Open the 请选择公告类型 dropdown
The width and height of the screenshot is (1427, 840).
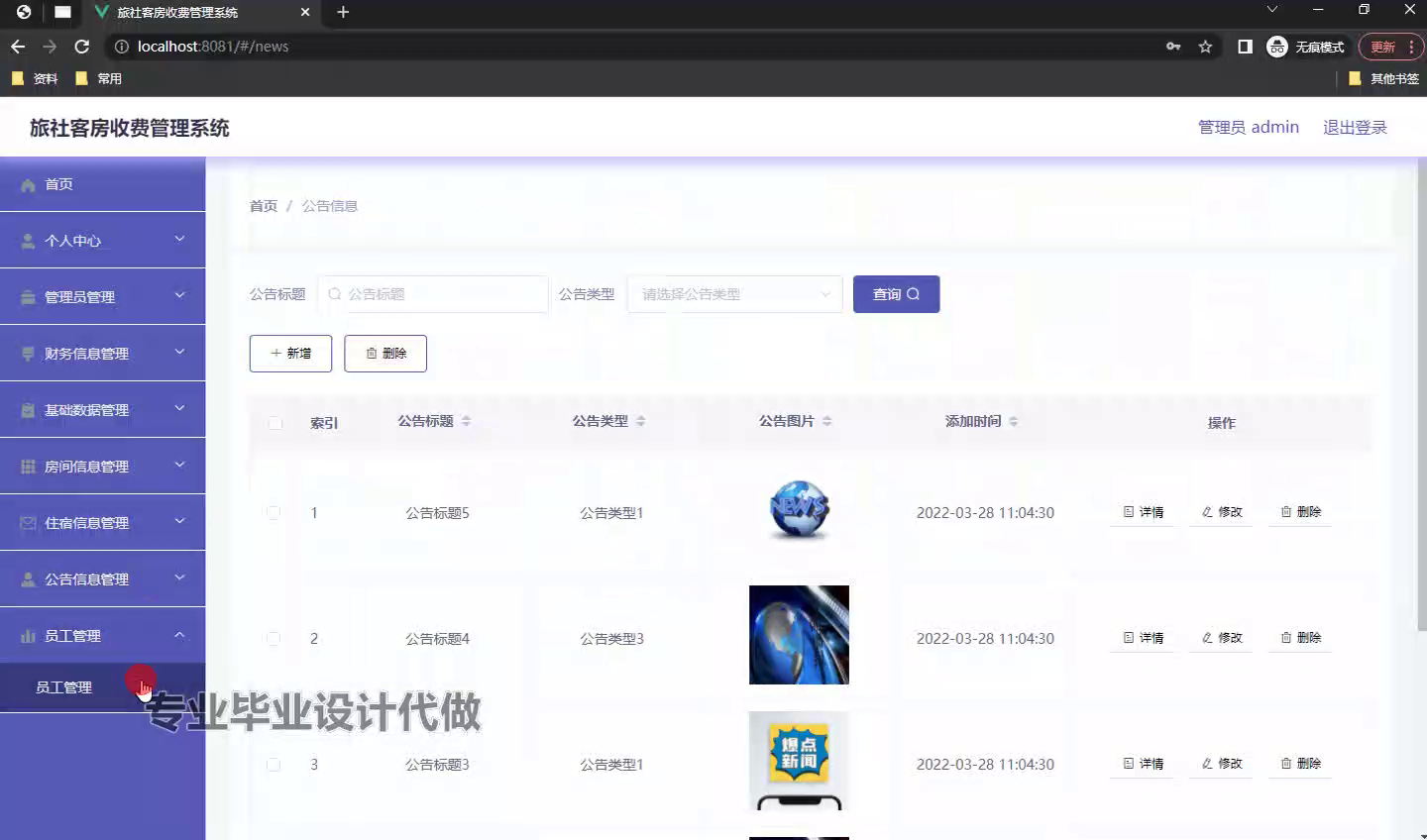point(733,294)
